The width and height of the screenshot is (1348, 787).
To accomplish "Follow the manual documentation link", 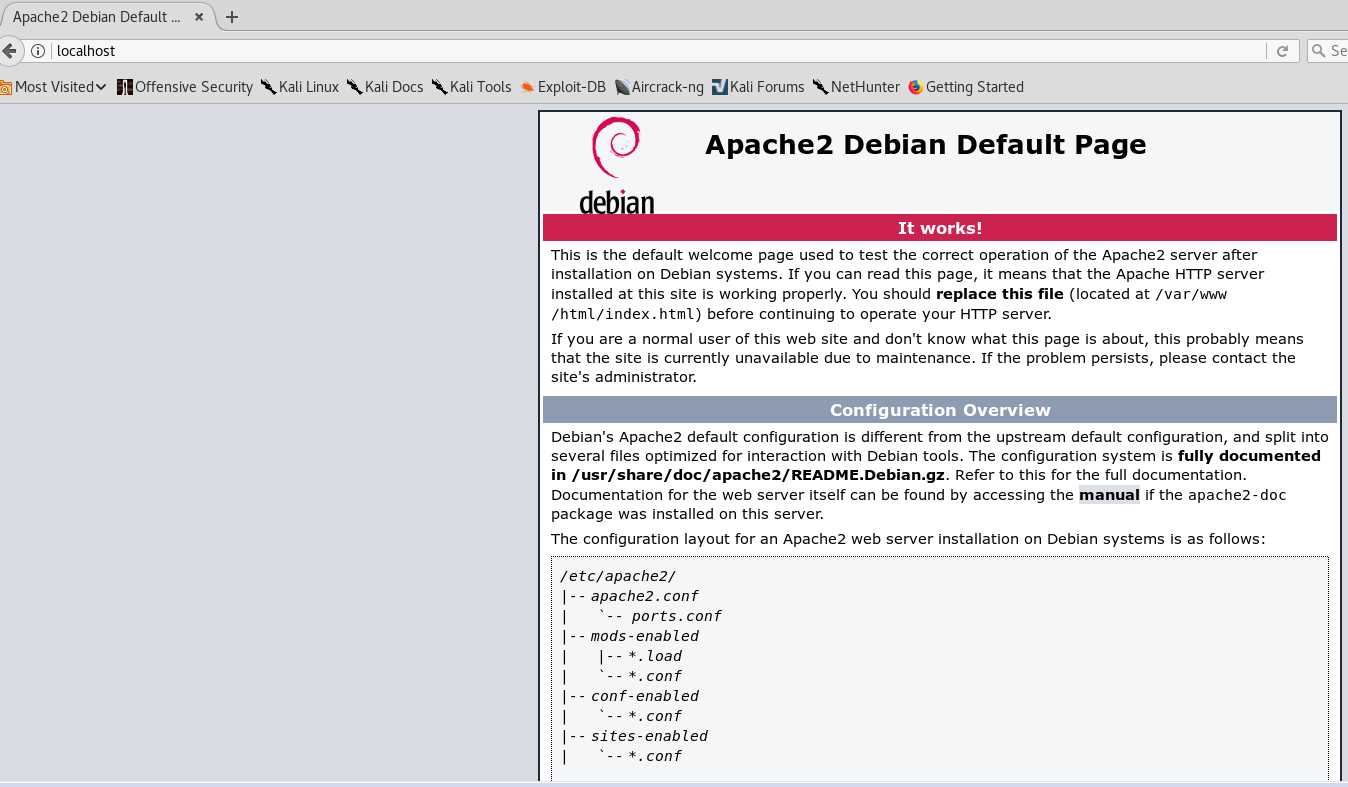I will coord(1109,495).
